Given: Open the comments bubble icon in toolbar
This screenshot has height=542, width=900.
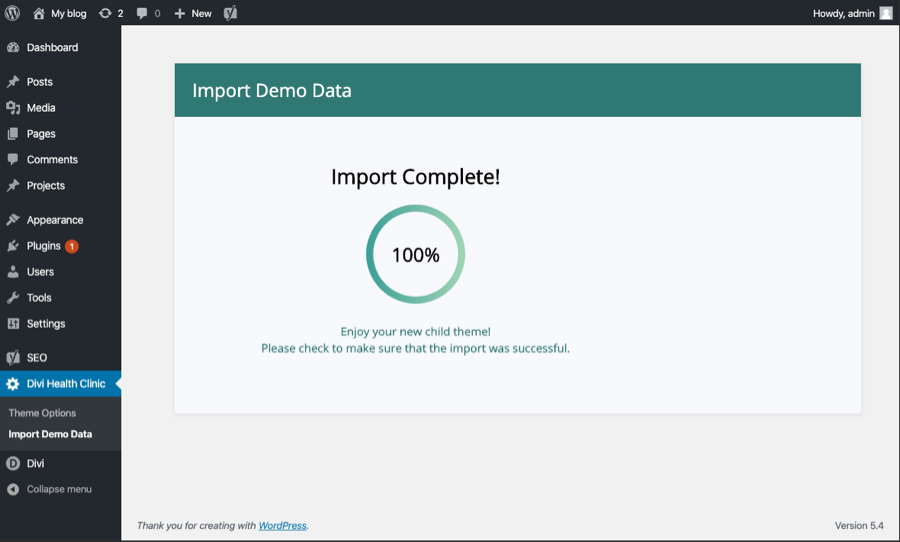Looking at the screenshot, I should (x=142, y=13).
